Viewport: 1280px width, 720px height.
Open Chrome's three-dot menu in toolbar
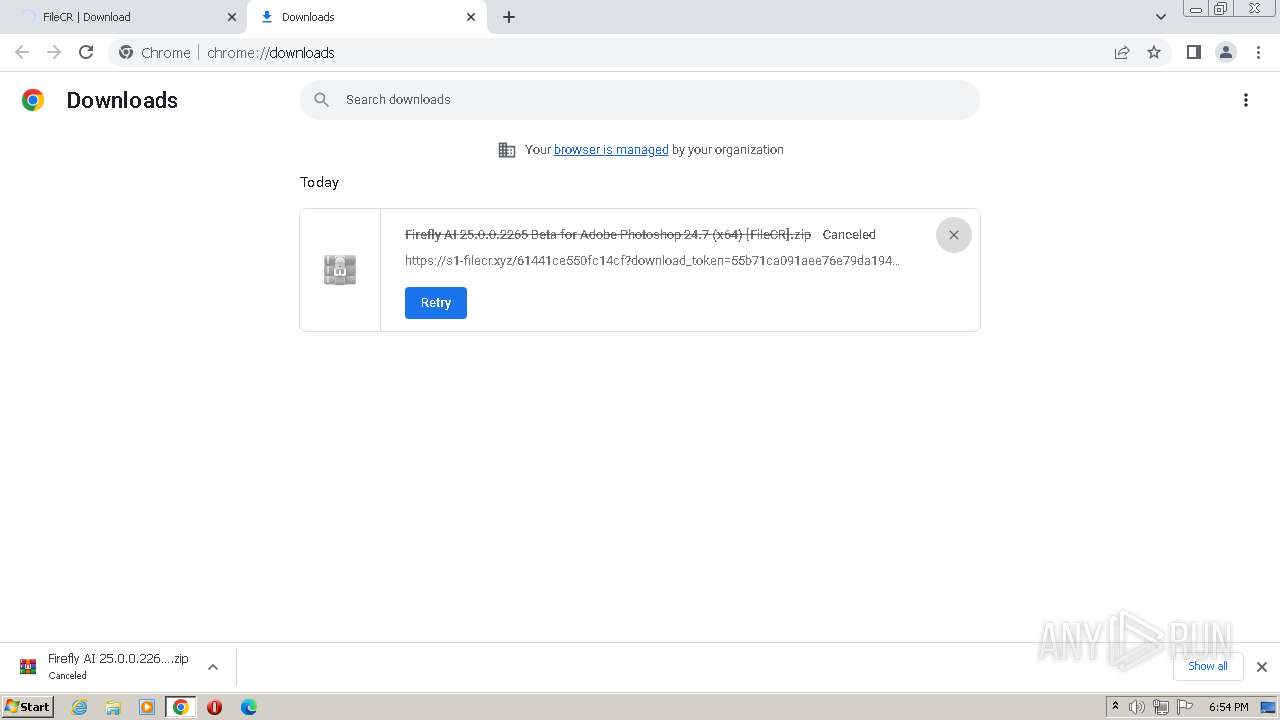[1258, 52]
